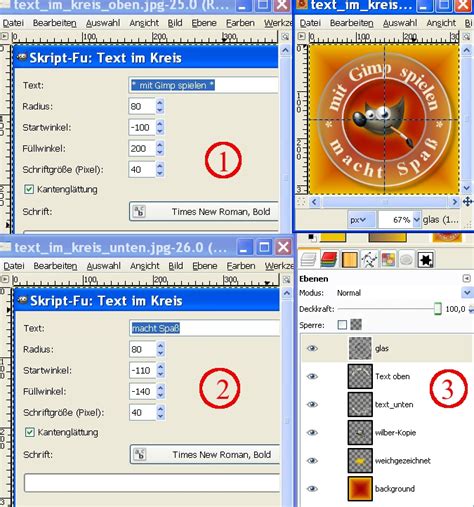Open ruler corner menu in the image window

301,36
